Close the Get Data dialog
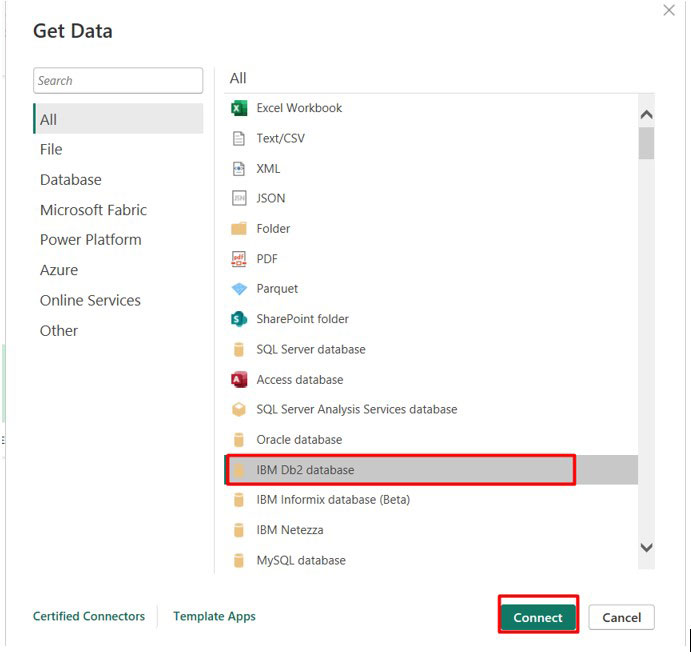 click(669, 10)
